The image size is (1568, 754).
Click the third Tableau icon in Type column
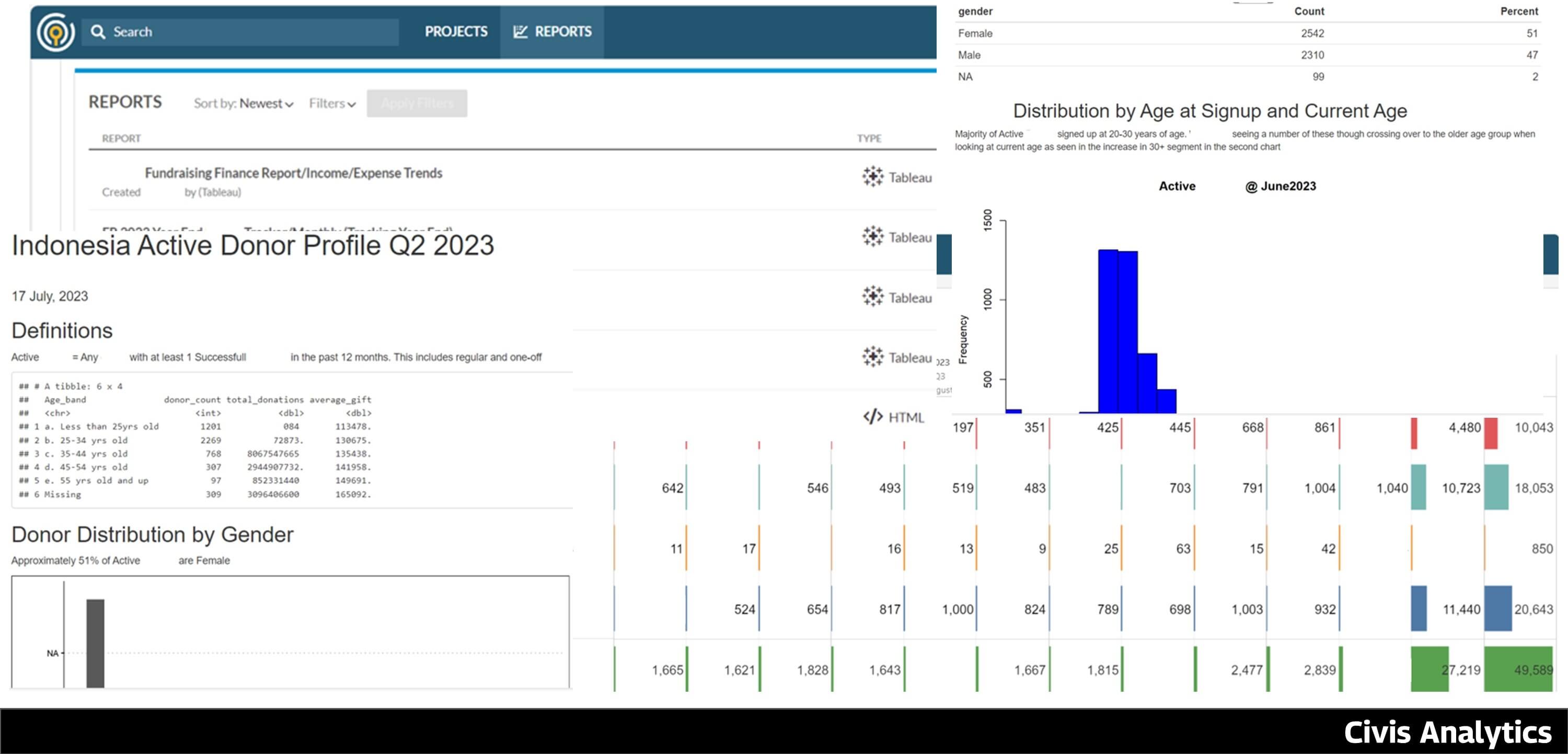872,296
